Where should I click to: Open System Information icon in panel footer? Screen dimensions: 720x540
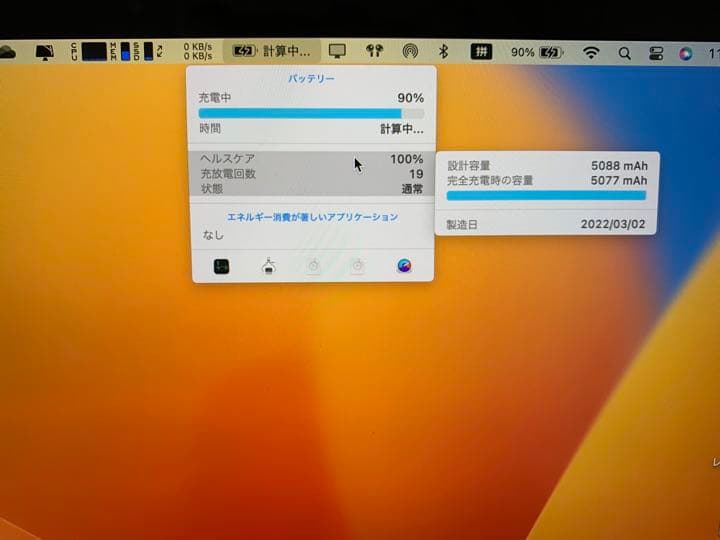point(269,266)
